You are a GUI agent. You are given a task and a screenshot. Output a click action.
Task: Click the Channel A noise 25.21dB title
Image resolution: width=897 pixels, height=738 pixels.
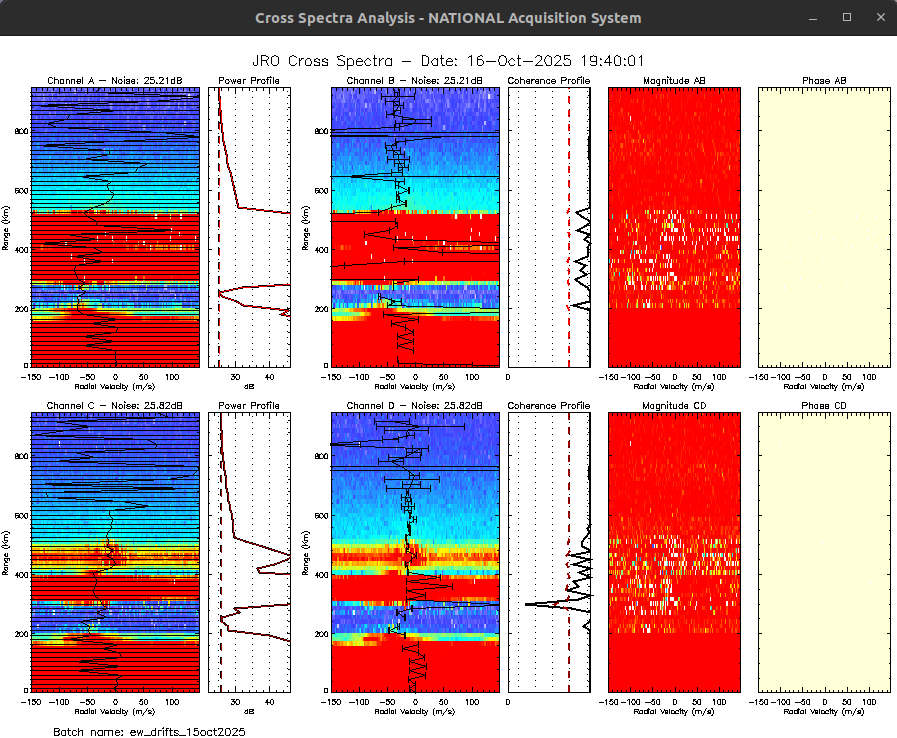pos(115,81)
